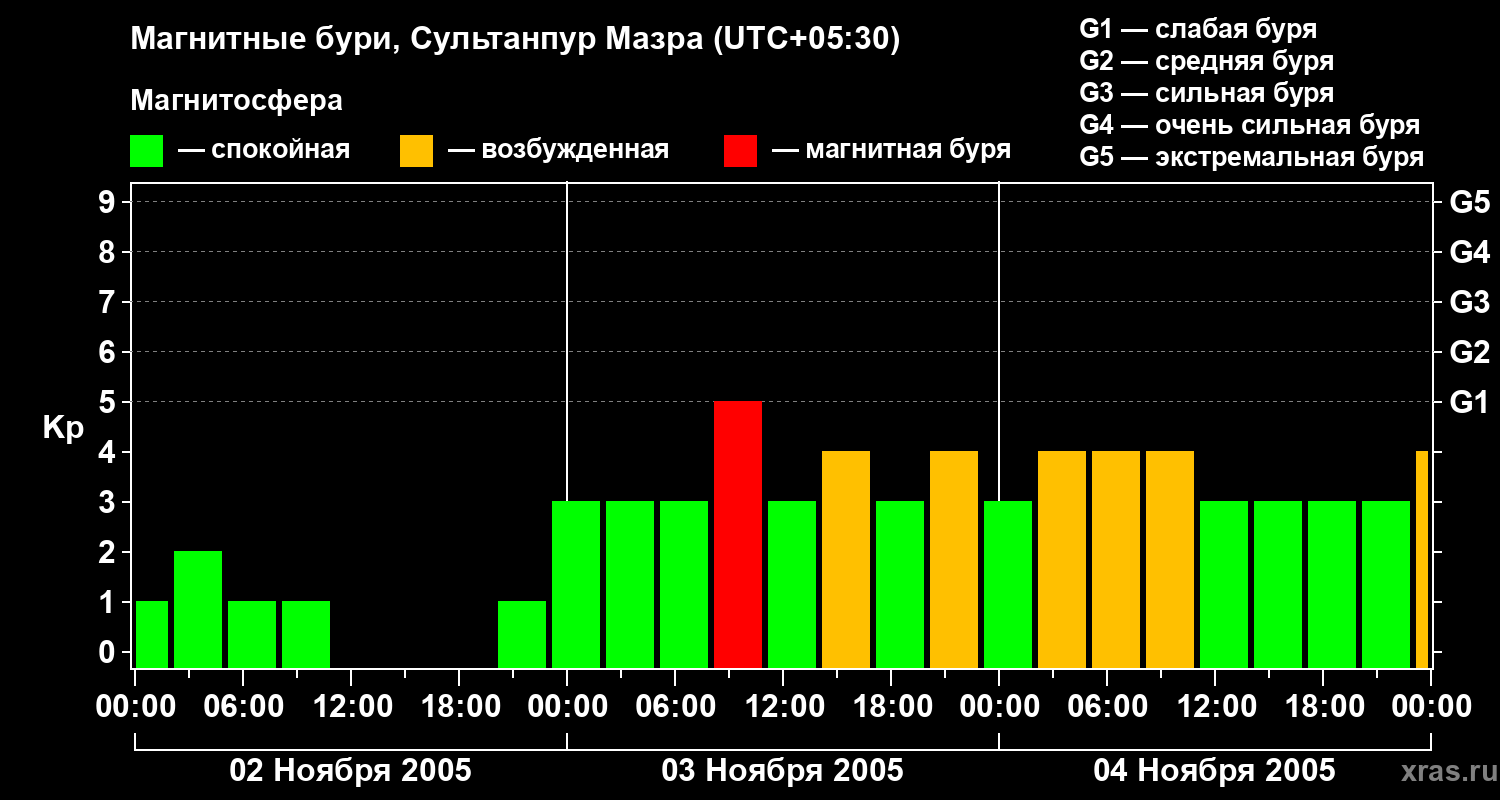
Task: Click the '18:00' time label above 04 Ноября
Action: tap(1323, 707)
